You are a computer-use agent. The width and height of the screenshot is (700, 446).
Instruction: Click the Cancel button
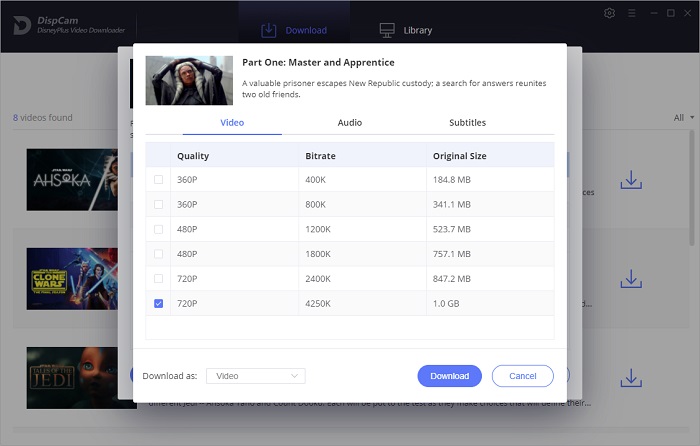pos(523,376)
